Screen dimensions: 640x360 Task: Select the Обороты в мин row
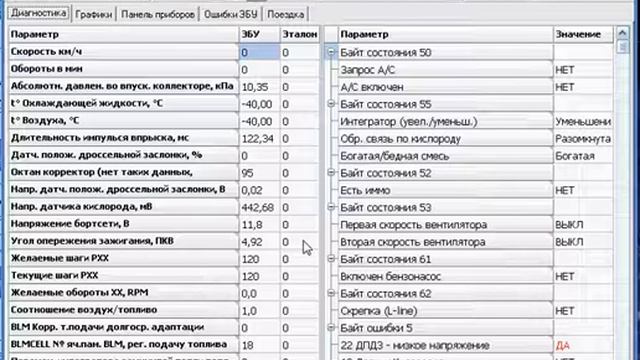point(123,69)
